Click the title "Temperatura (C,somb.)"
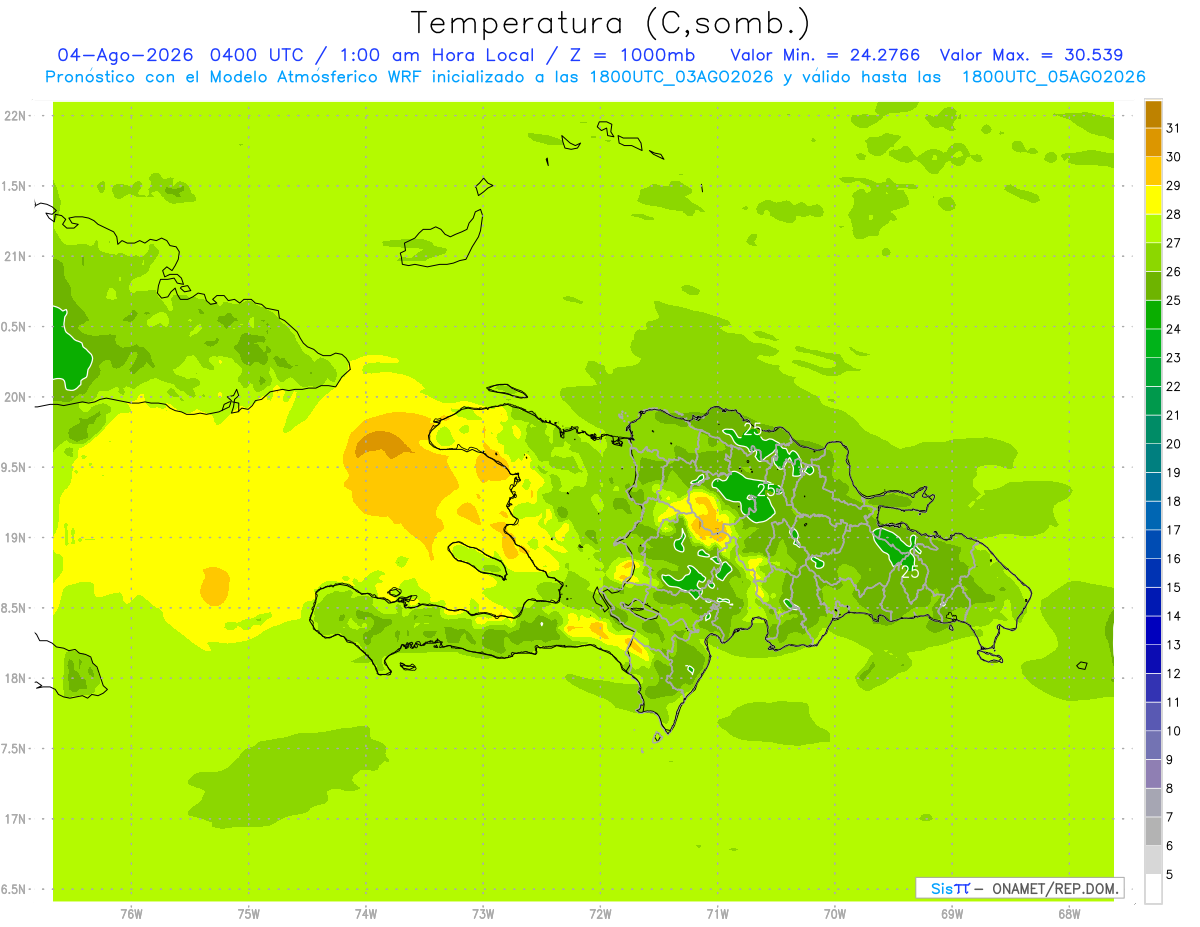 click(x=611, y=24)
